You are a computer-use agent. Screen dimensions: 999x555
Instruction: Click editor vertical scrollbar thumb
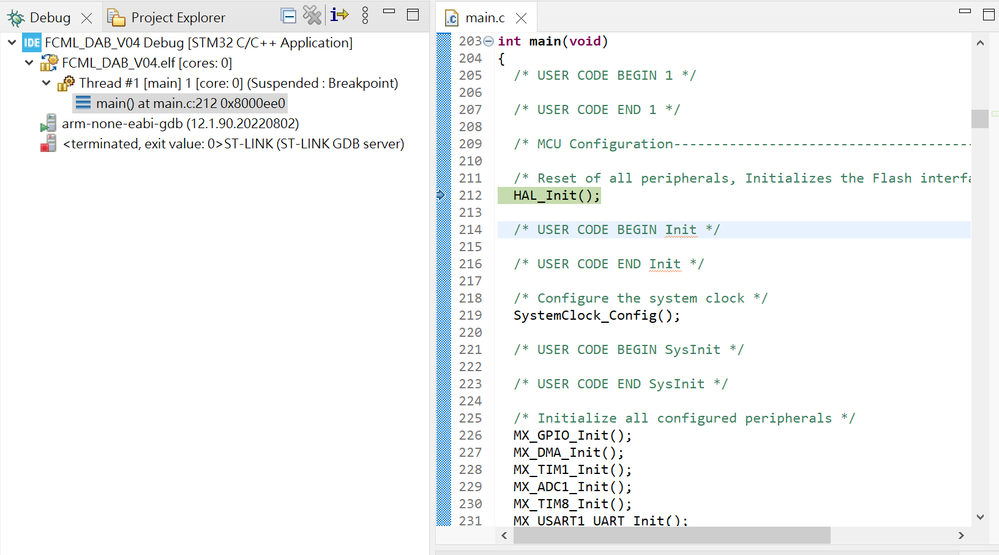[980, 119]
